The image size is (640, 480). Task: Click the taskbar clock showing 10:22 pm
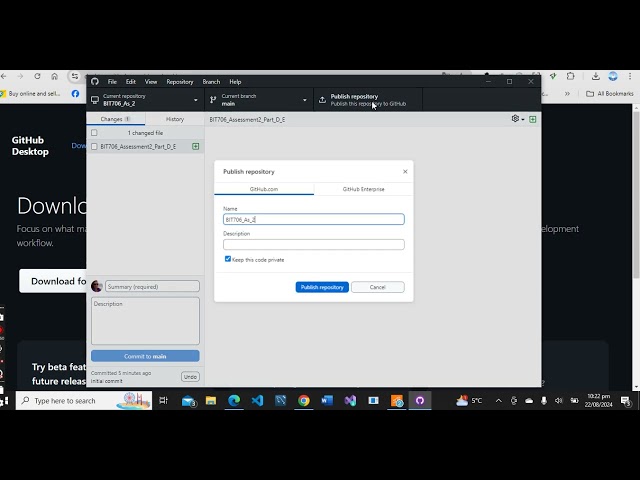(598, 400)
